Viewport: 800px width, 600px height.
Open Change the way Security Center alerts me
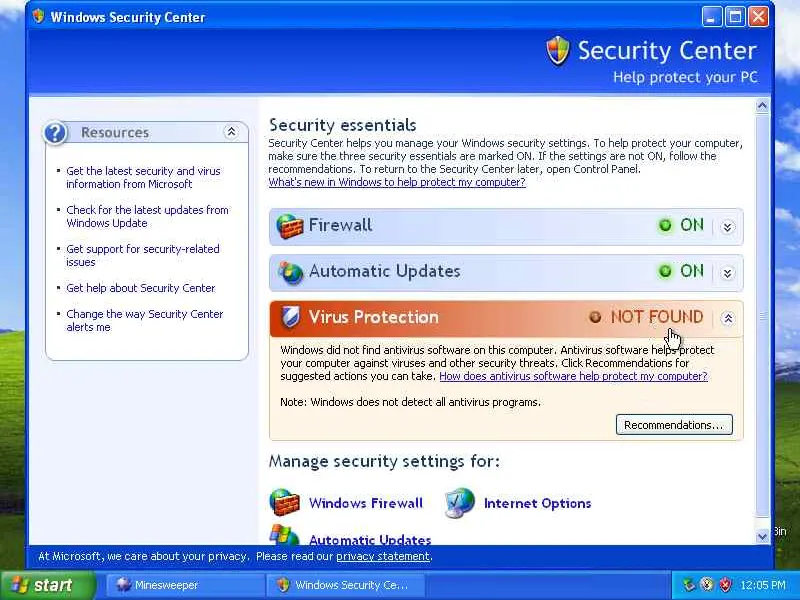(145, 320)
